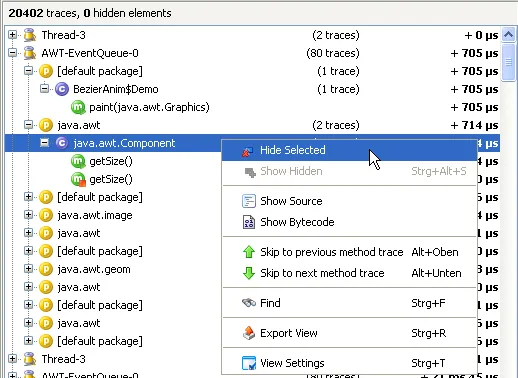Select the Export View menu entry
518x378 pixels.
click(x=349, y=333)
